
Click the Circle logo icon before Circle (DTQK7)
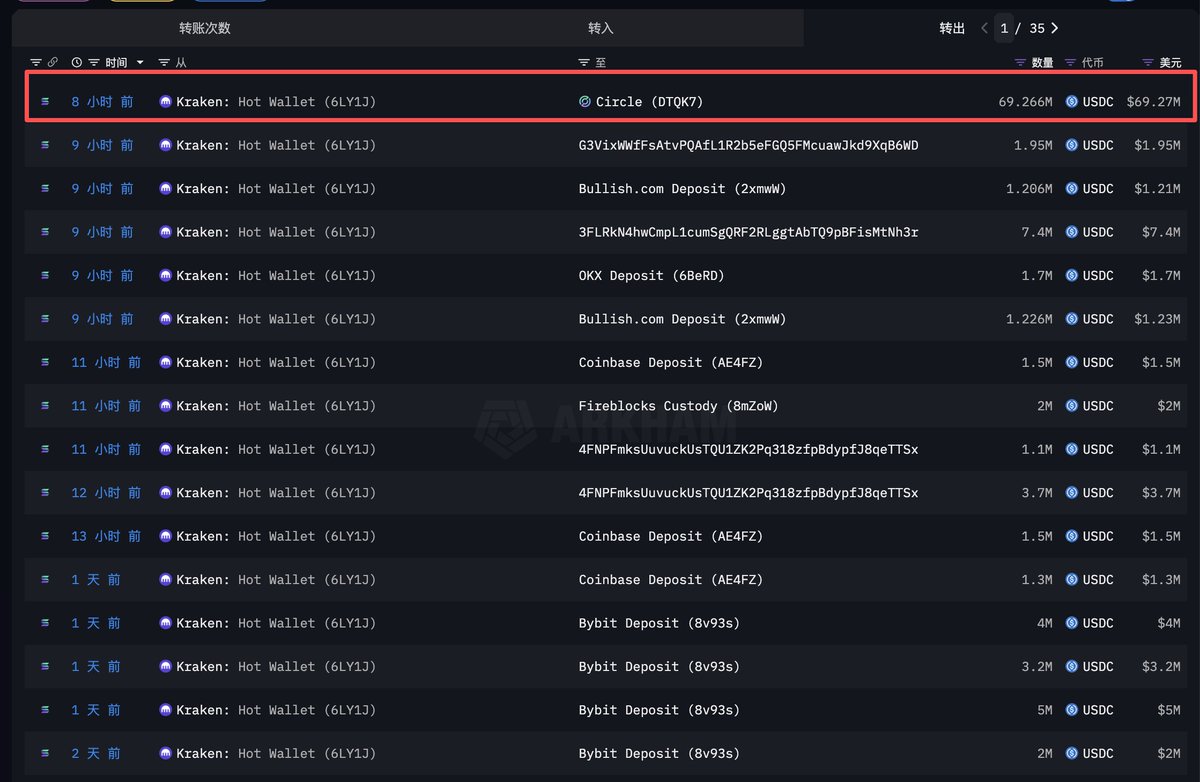tap(585, 102)
